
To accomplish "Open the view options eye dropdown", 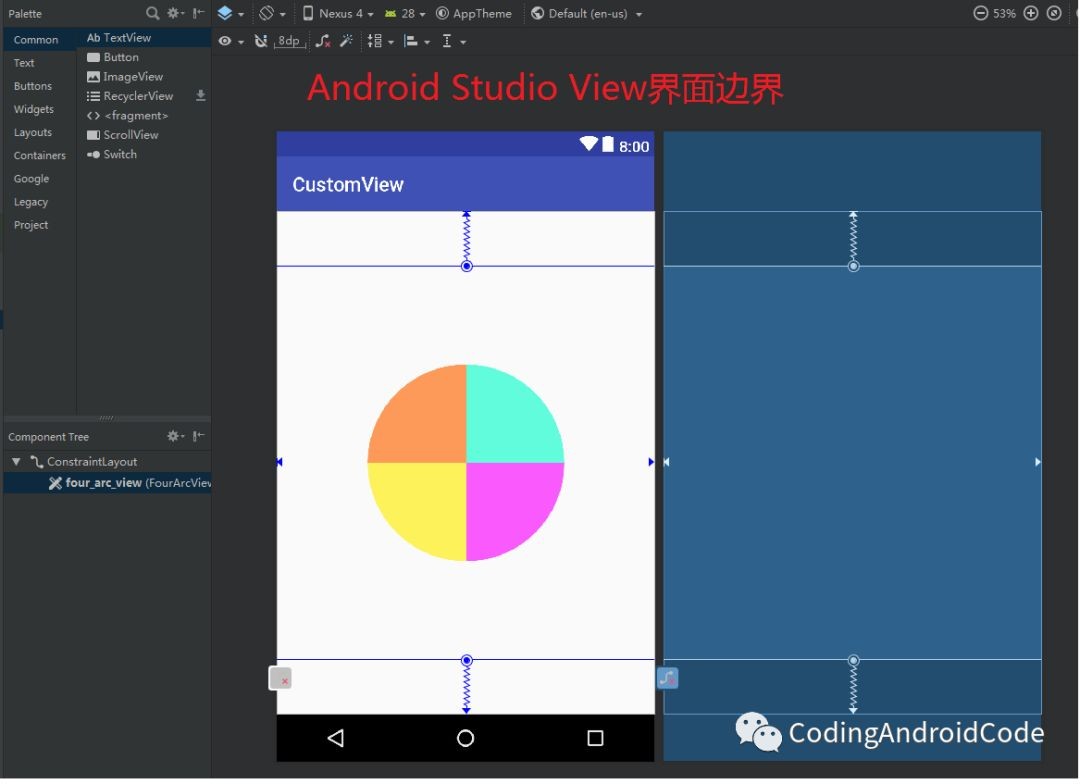I will pos(231,41).
